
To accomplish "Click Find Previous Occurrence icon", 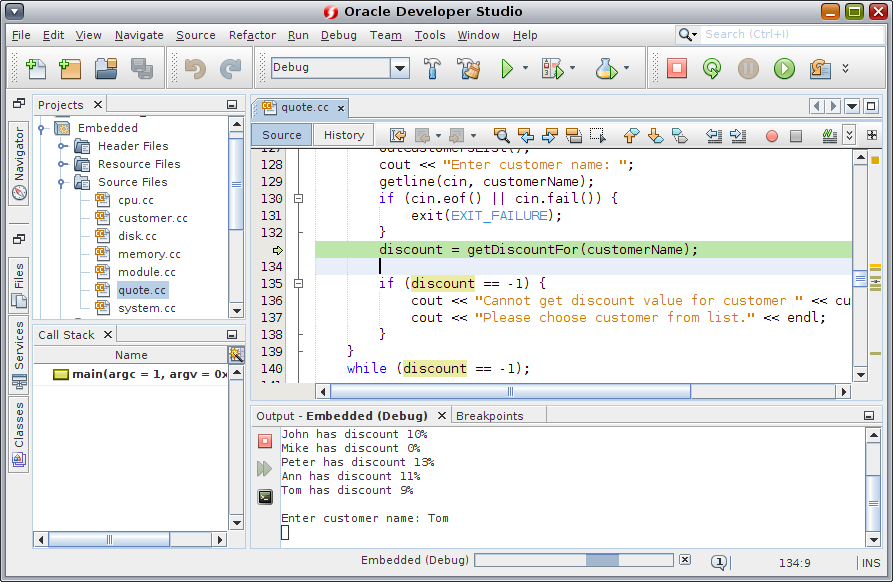I will 526,135.
